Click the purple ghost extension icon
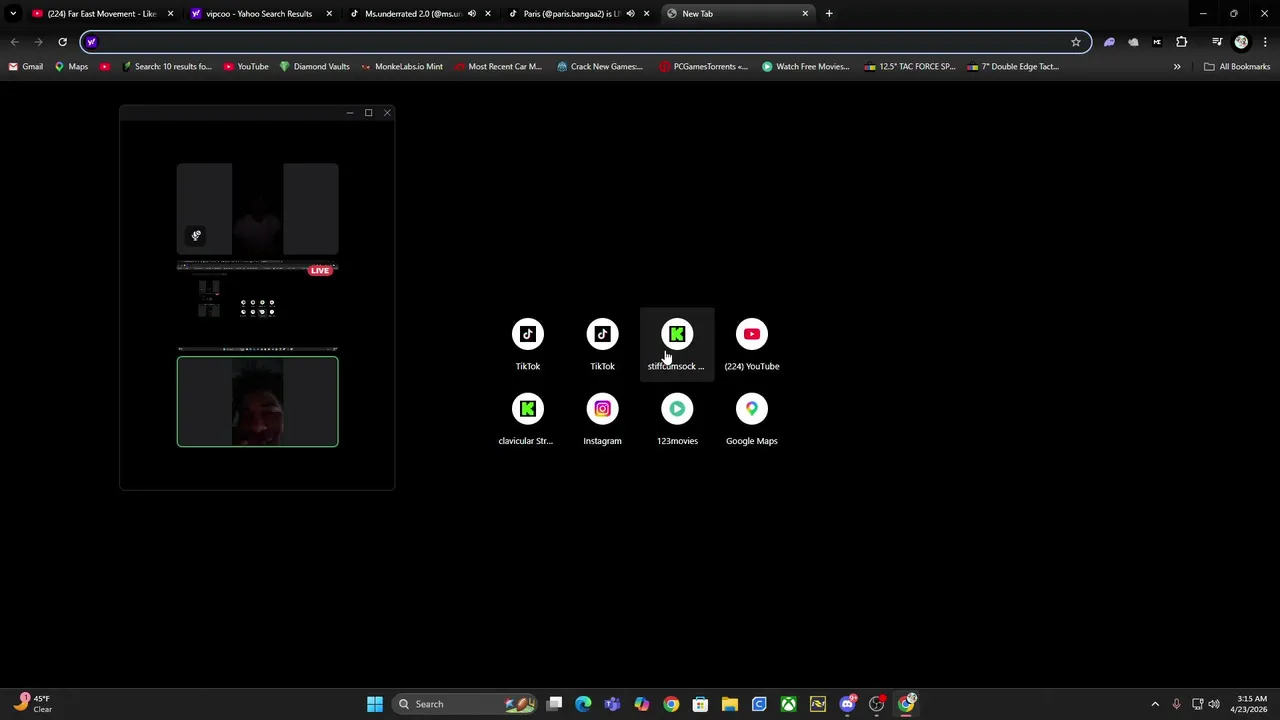 [x=1109, y=42]
